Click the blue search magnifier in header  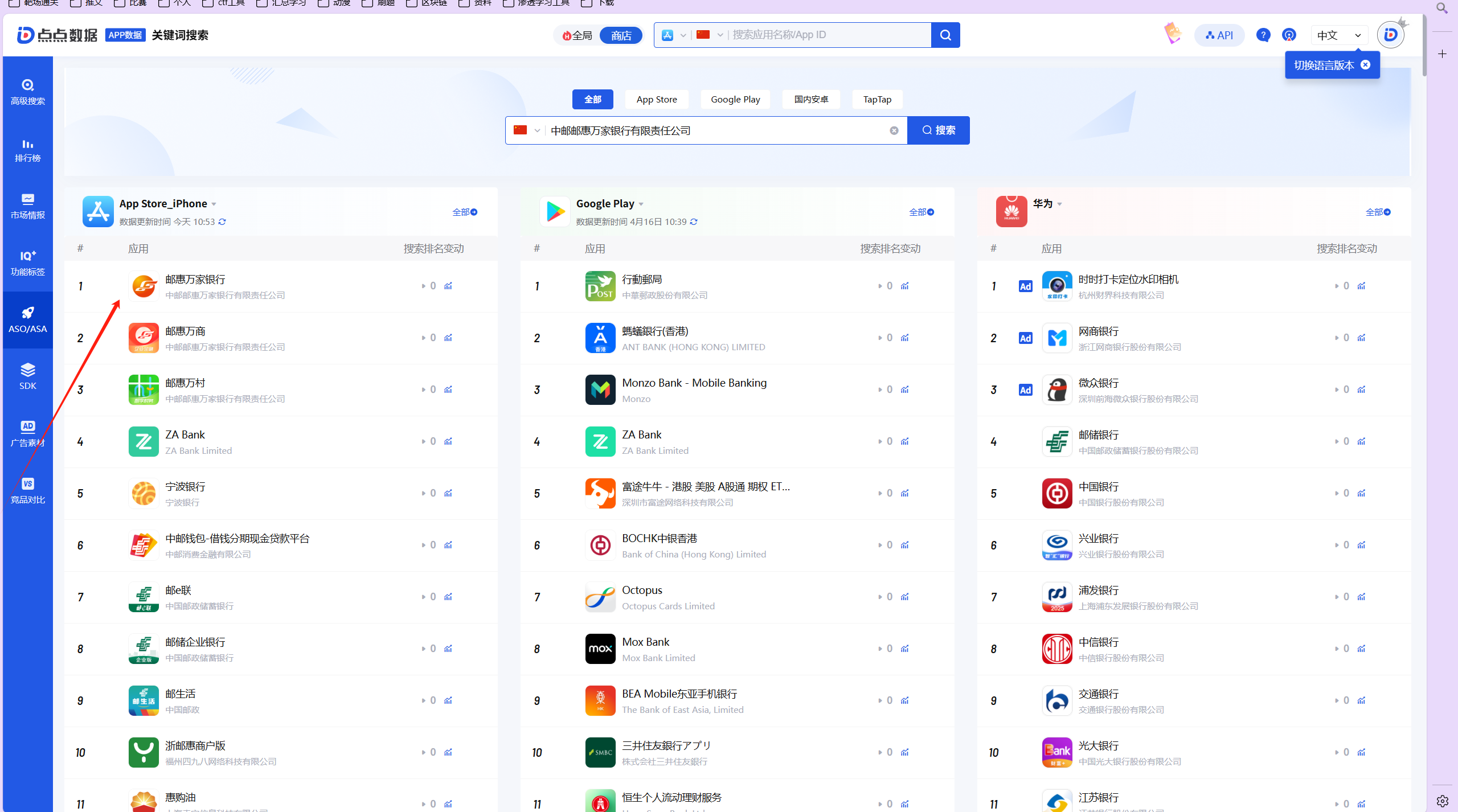click(945, 35)
